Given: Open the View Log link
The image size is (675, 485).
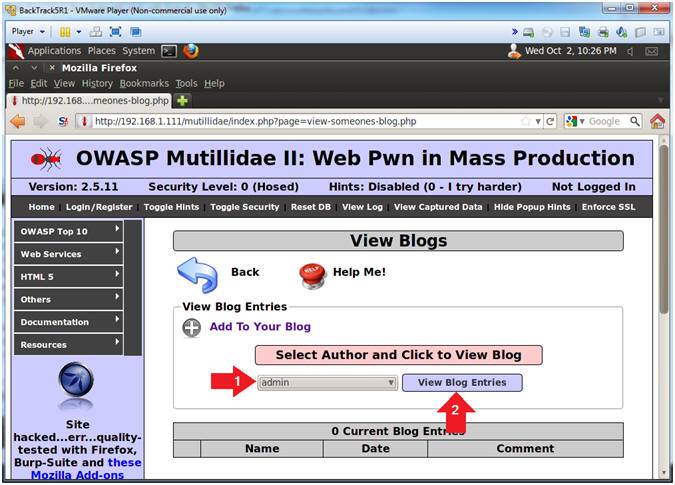Looking at the screenshot, I should coord(362,207).
